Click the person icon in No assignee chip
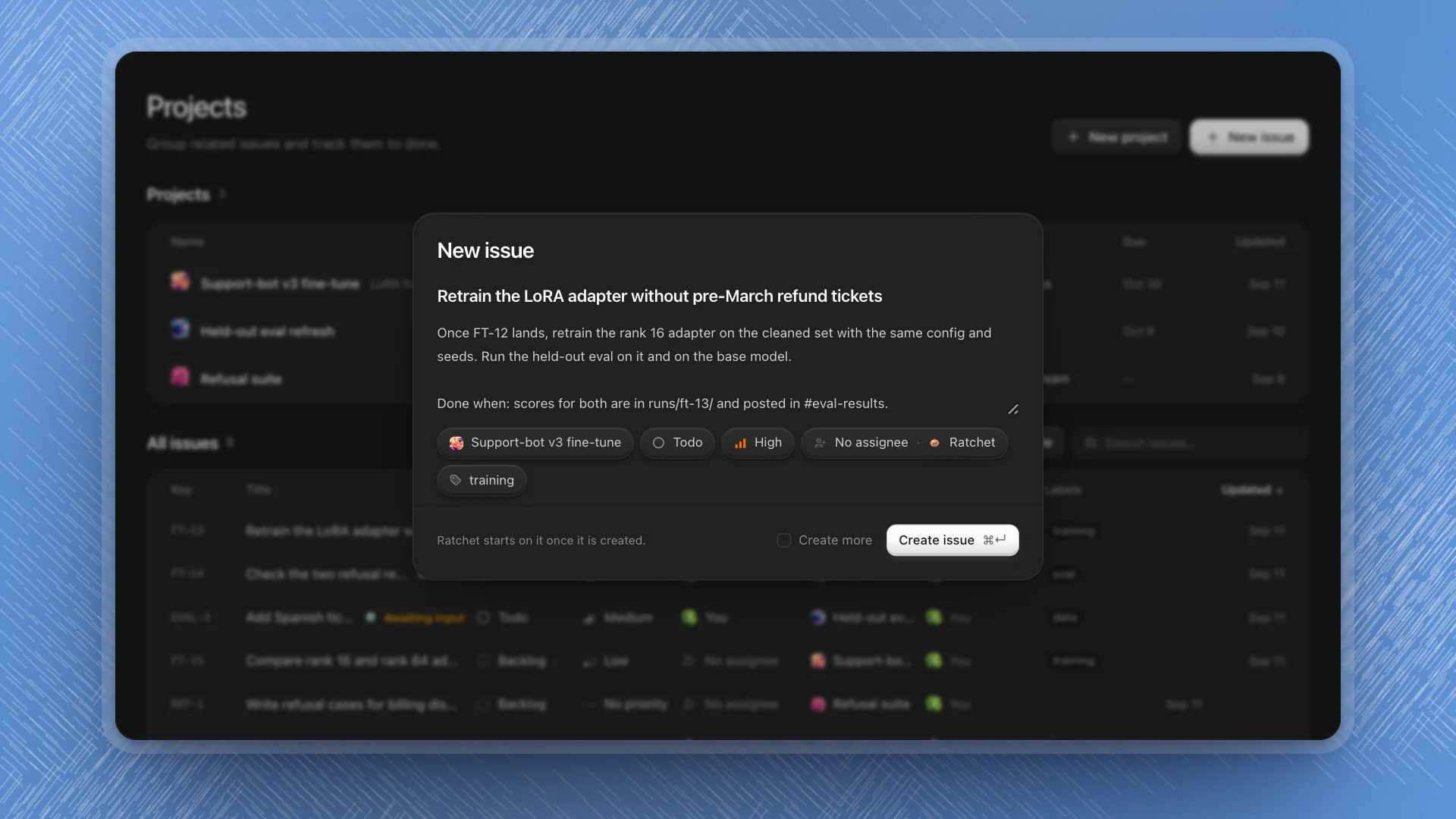Viewport: 1456px width, 819px height. pyautogui.click(x=820, y=443)
